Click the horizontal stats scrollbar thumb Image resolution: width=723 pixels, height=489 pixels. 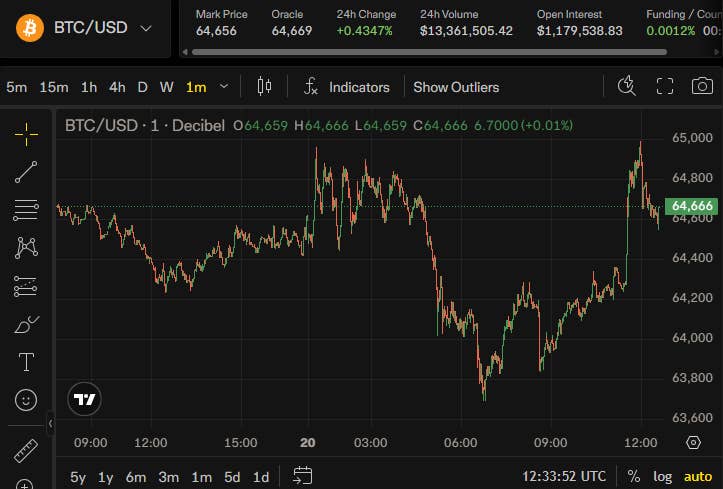point(429,52)
